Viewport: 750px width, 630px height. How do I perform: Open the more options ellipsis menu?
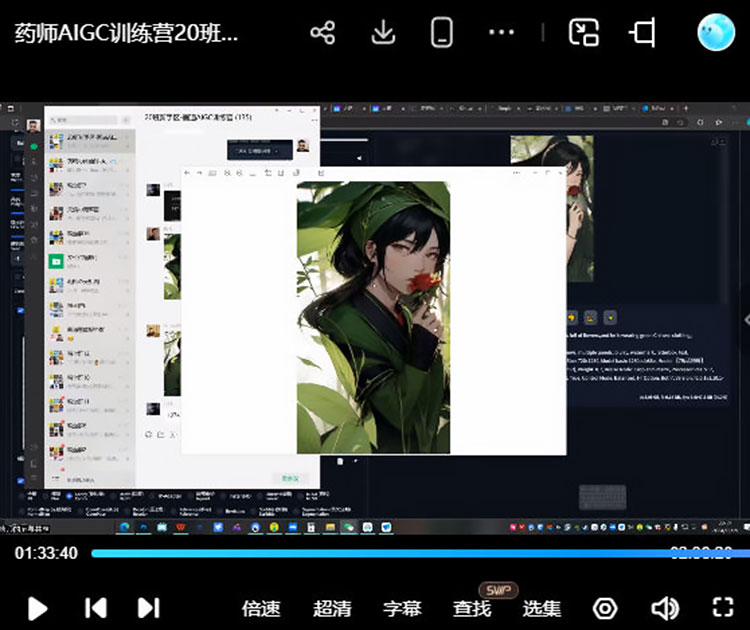(501, 33)
